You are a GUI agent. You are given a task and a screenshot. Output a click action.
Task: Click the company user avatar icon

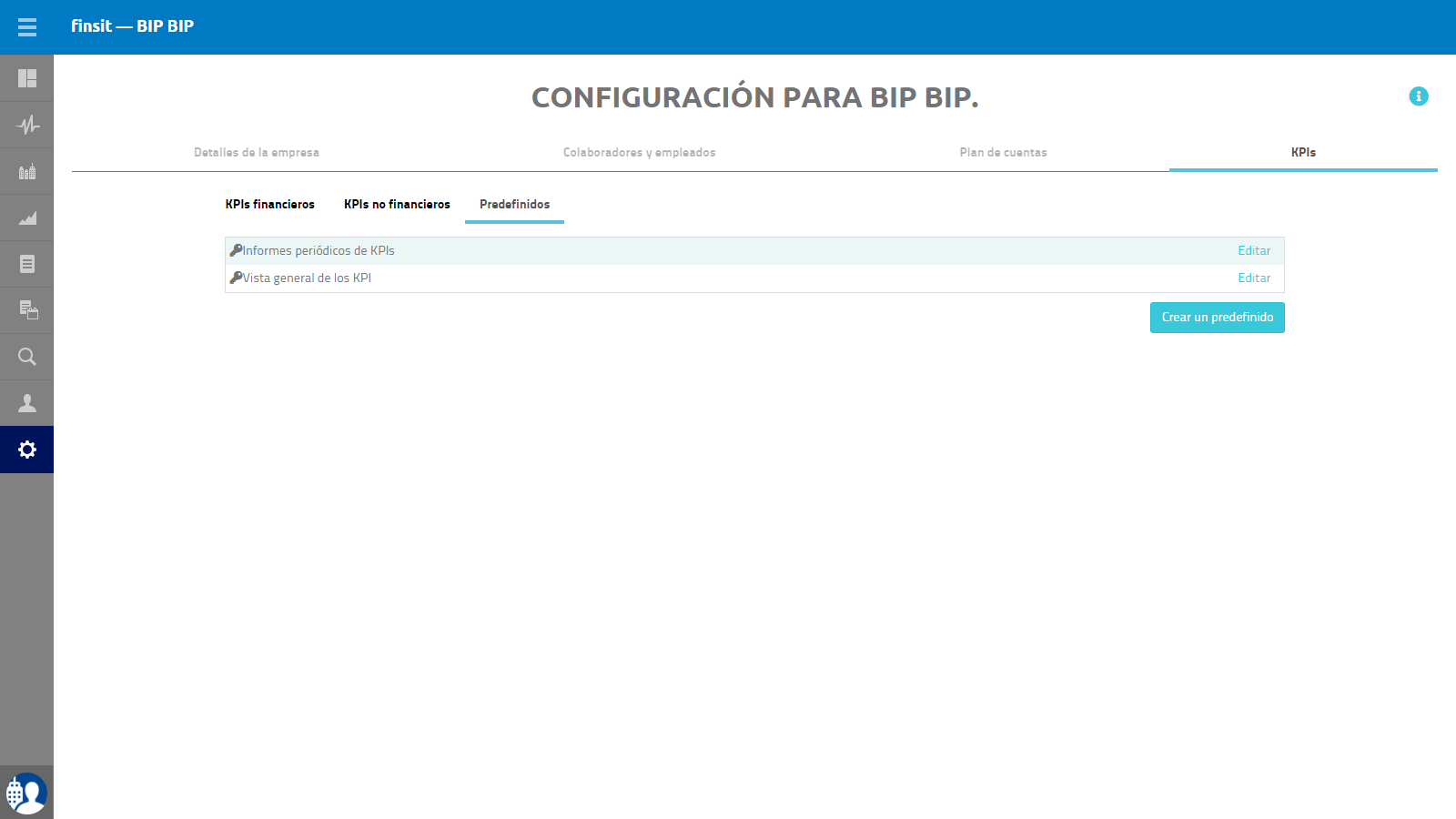(x=26, y=794)
